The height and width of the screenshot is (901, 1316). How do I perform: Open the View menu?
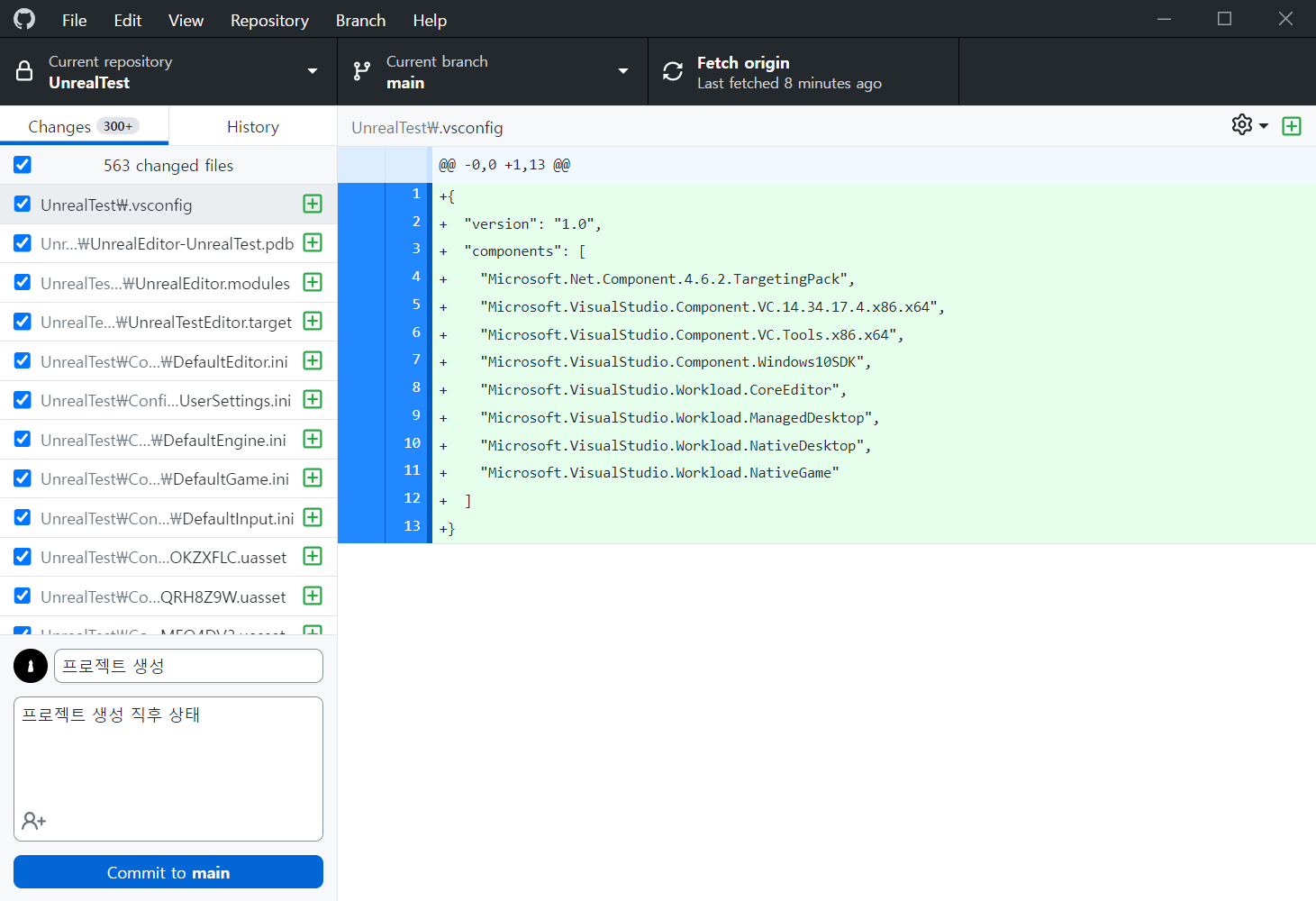pyautogui.click(x=186, y=20)
